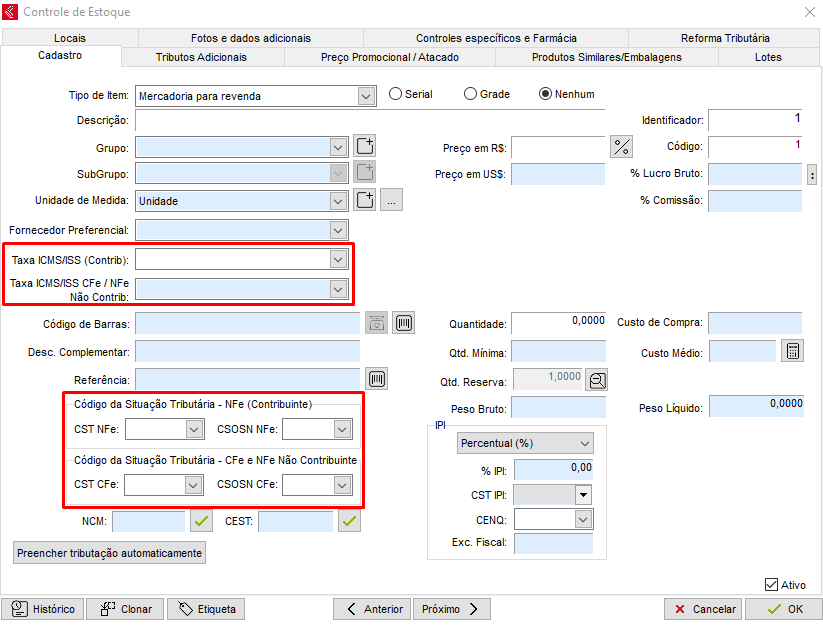Expand the CSOSN NFe dropdown

[x=342, y=429]
